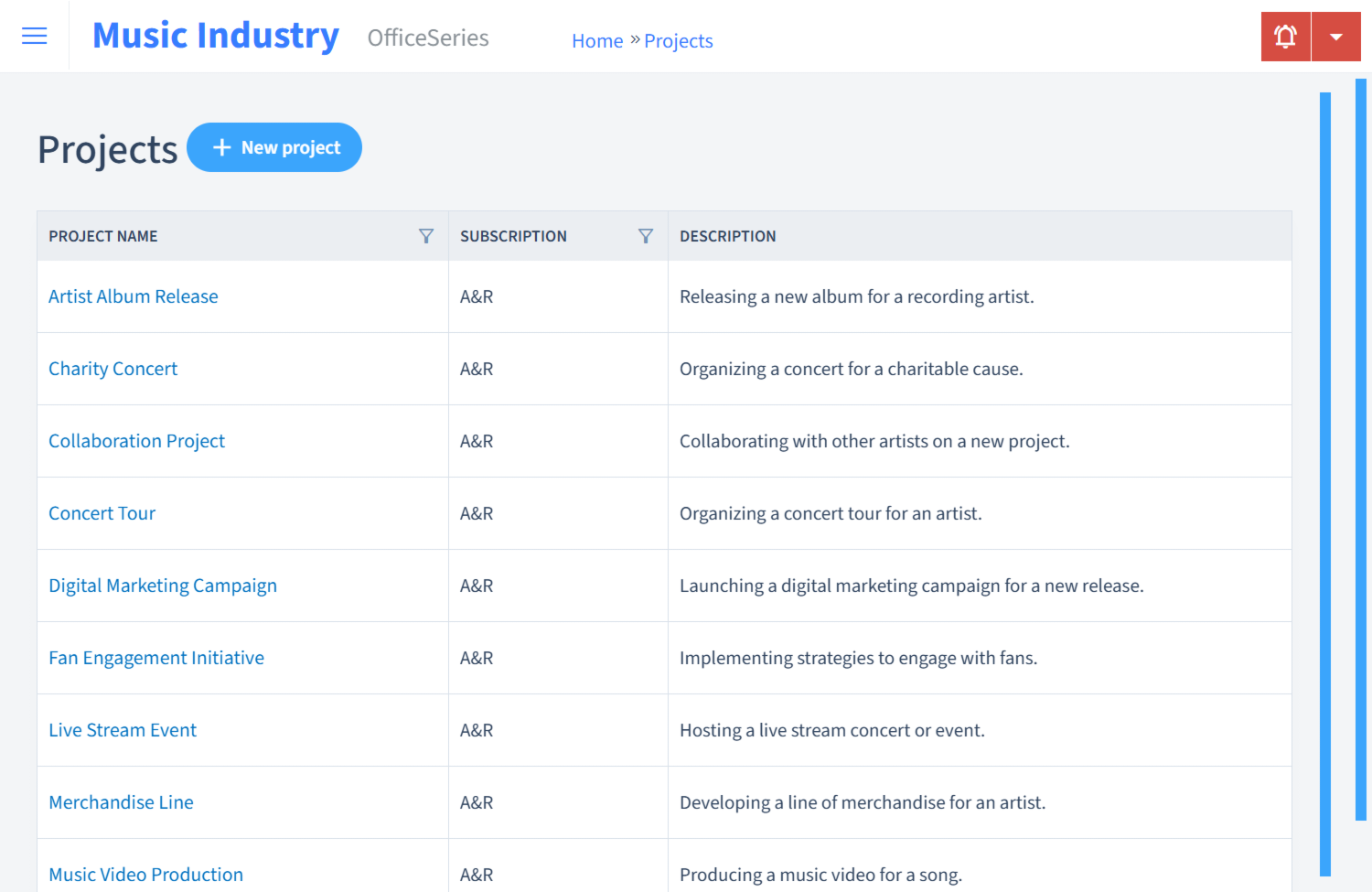Switch to Home via the breadcrumb

pyautogui.click(x=597, y=40)
